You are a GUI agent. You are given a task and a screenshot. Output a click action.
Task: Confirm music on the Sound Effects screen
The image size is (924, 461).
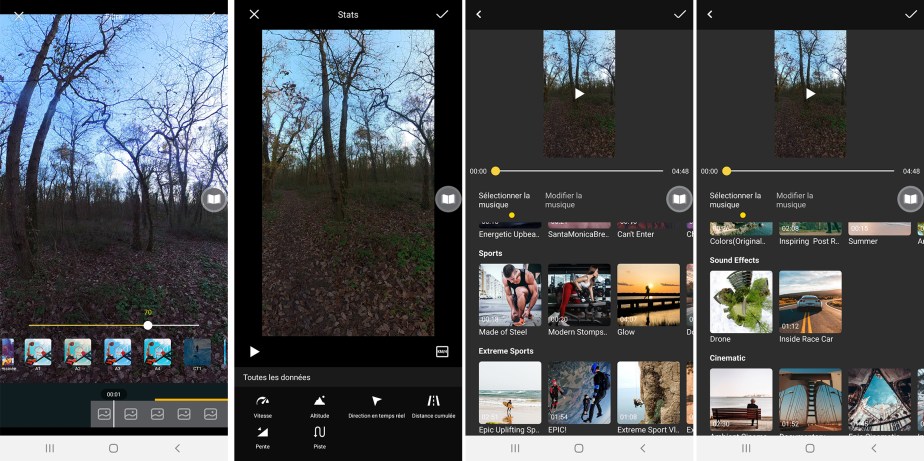click(x=910, y=14)
